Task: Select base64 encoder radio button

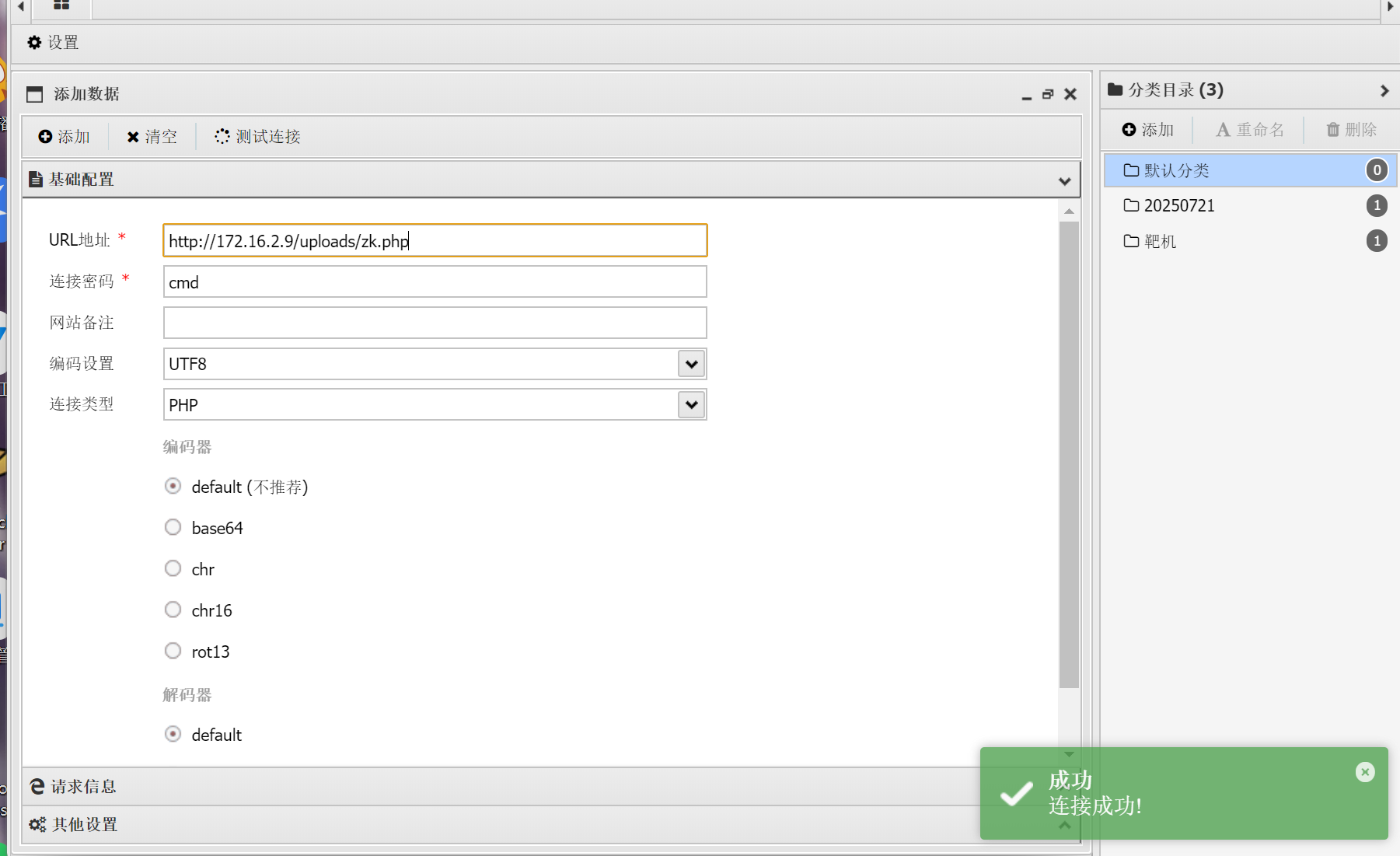Action: [x=173, y=527]
